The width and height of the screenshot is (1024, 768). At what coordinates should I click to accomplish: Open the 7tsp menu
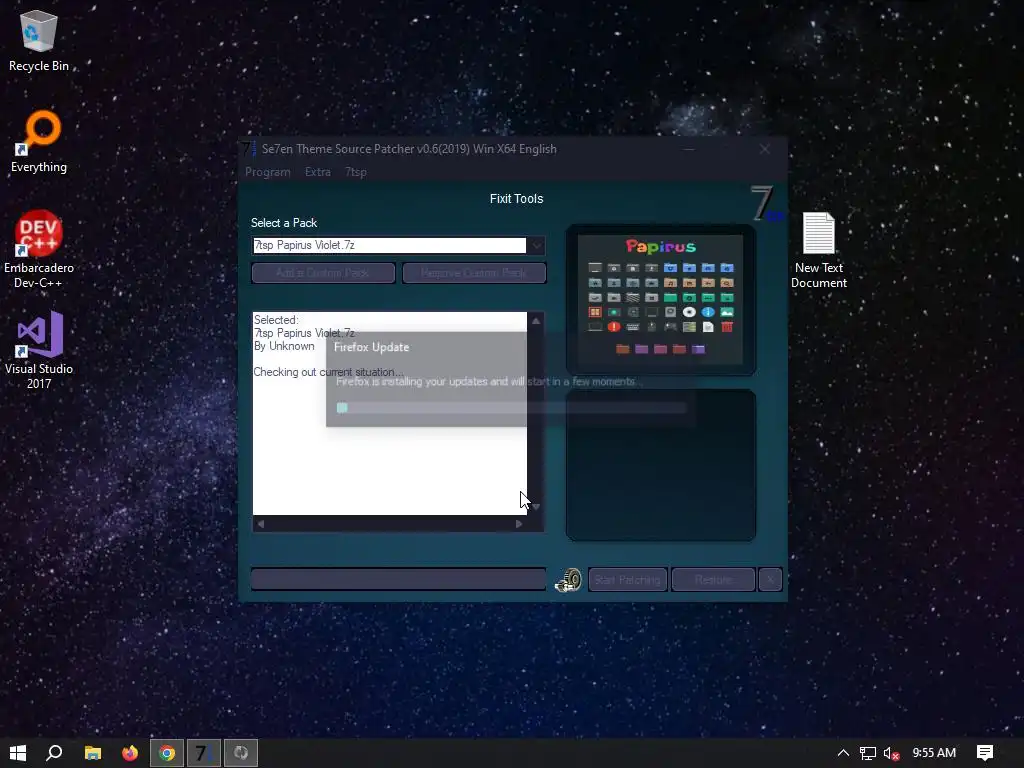click(x=356, y=172)
